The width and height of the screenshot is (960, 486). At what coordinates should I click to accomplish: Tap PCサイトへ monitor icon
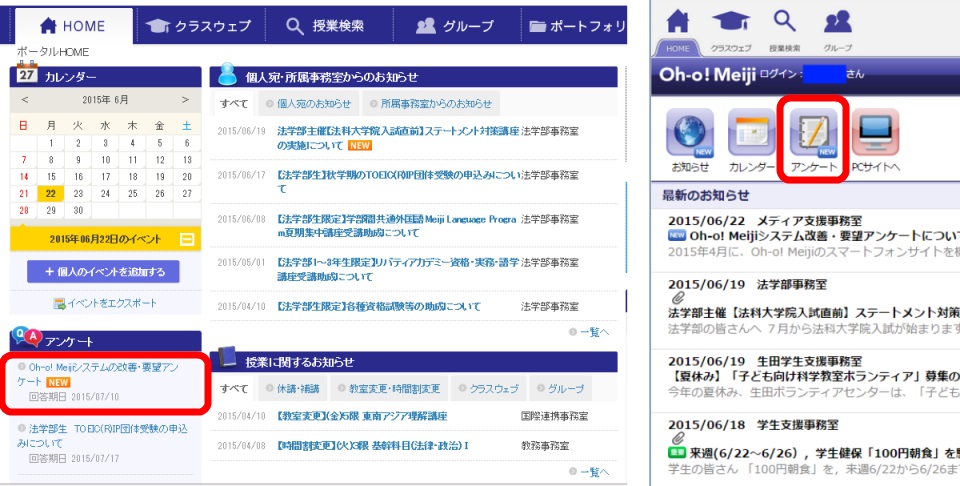876,133
